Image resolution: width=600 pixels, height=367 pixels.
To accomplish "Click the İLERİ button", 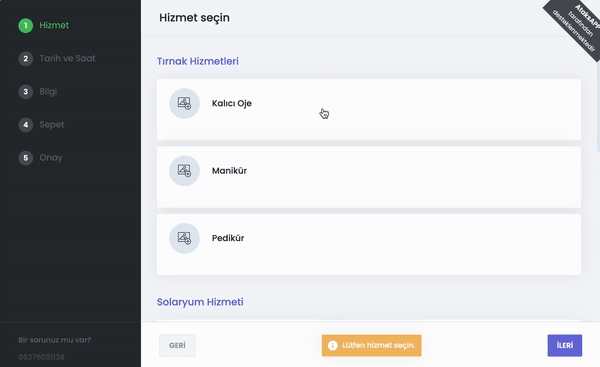I will click(564, 346).
